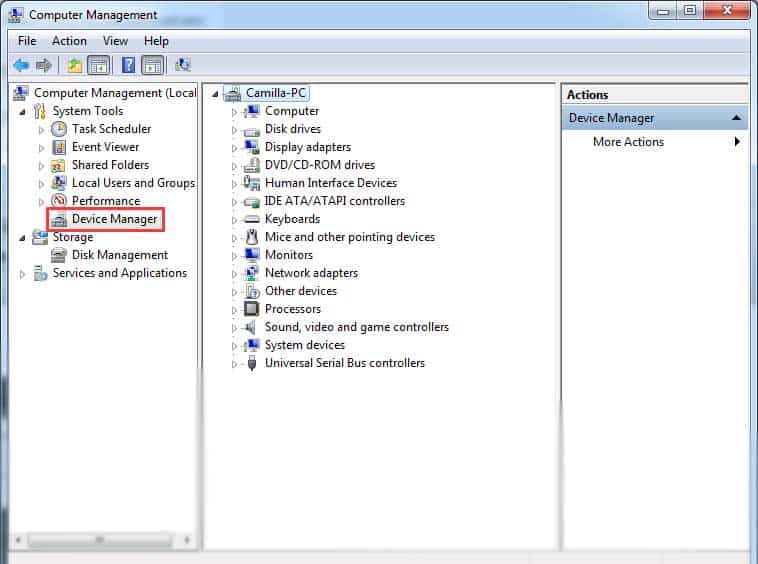The image size is (758, 564).
Task: Select the Processors label
Action: (293, 309)
